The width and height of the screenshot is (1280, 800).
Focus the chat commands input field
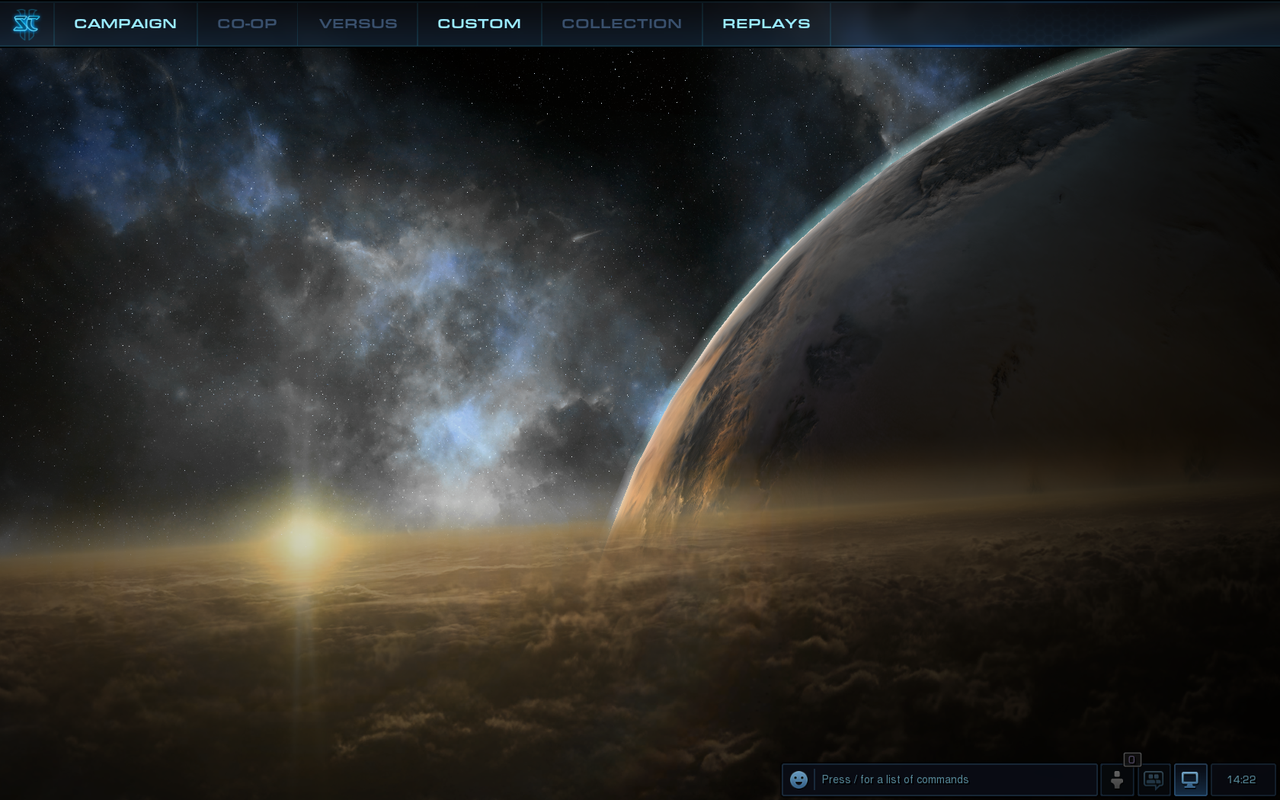coord(955,779)
